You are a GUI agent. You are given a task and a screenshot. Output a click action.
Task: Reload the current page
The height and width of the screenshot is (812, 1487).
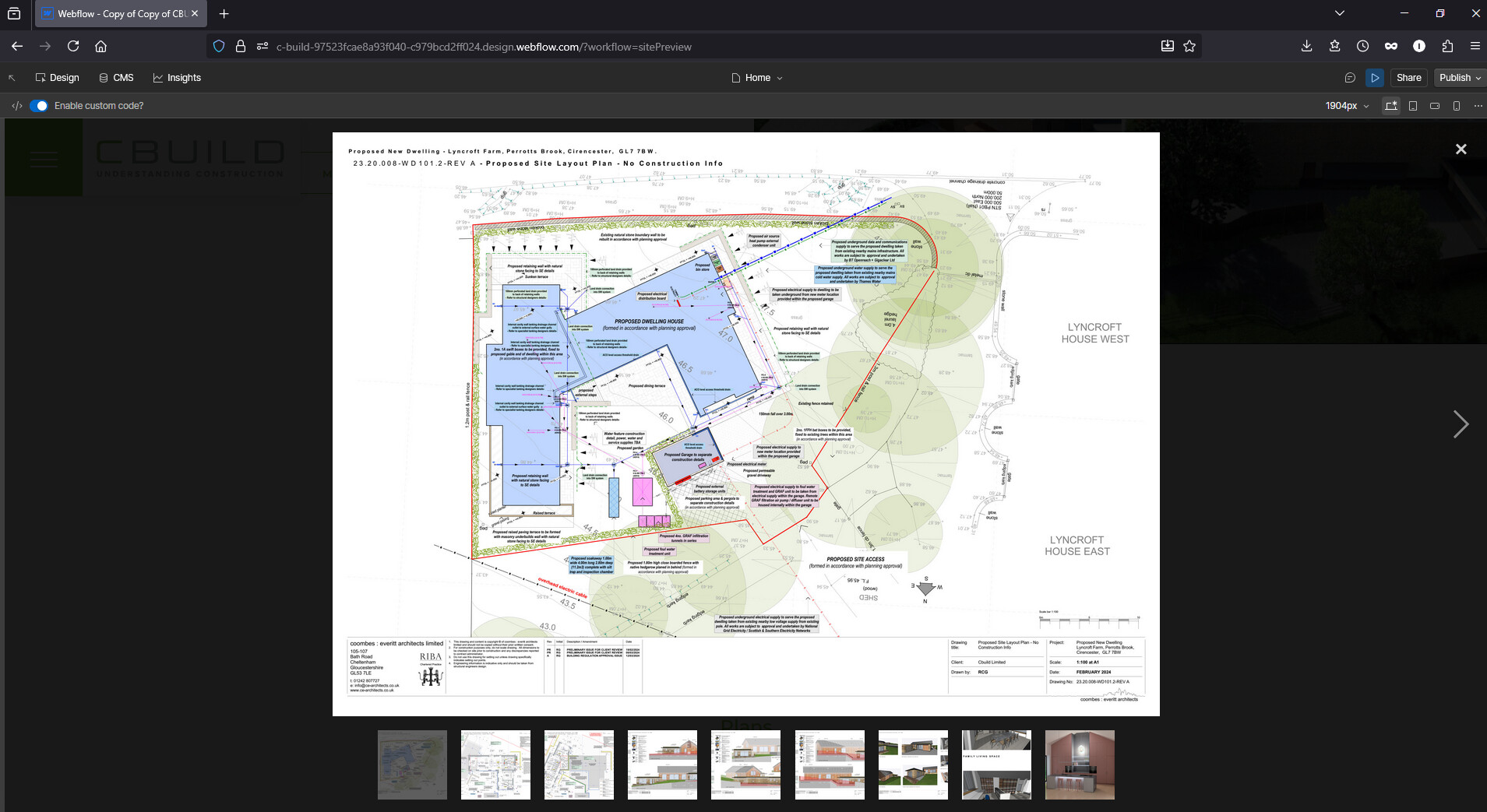pos(73,46)
